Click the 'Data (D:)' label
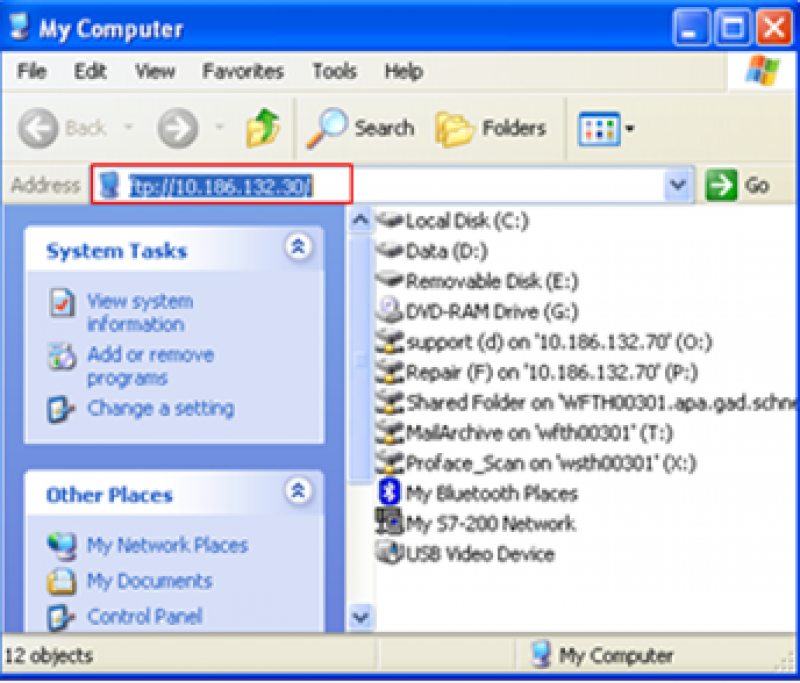Viewport: 800px width, 683px height. [x=446, y=251]
